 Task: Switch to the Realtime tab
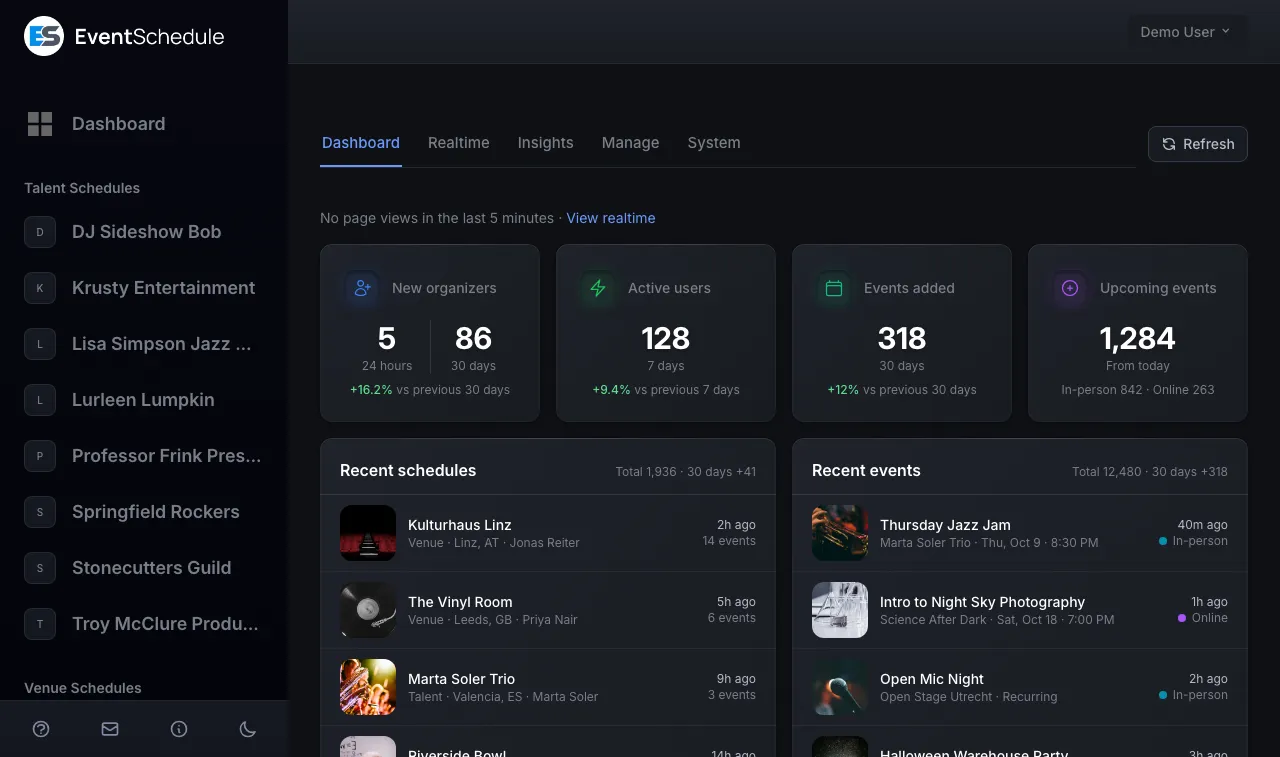(459, 143)
